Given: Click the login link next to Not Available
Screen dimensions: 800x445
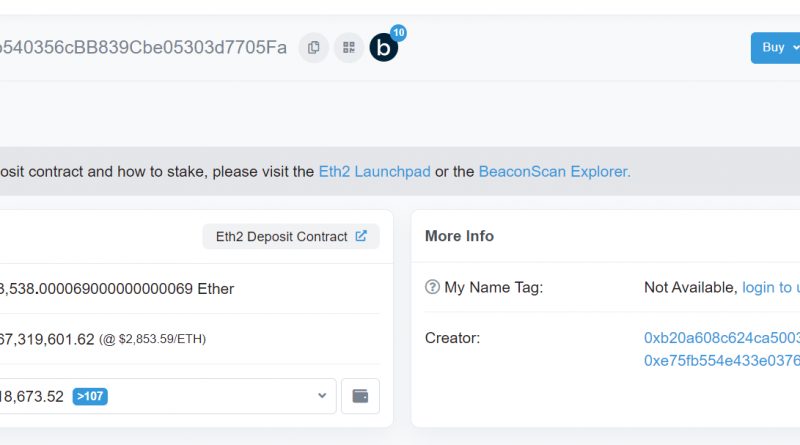Looking at the screenshot, I should [770, 288].
